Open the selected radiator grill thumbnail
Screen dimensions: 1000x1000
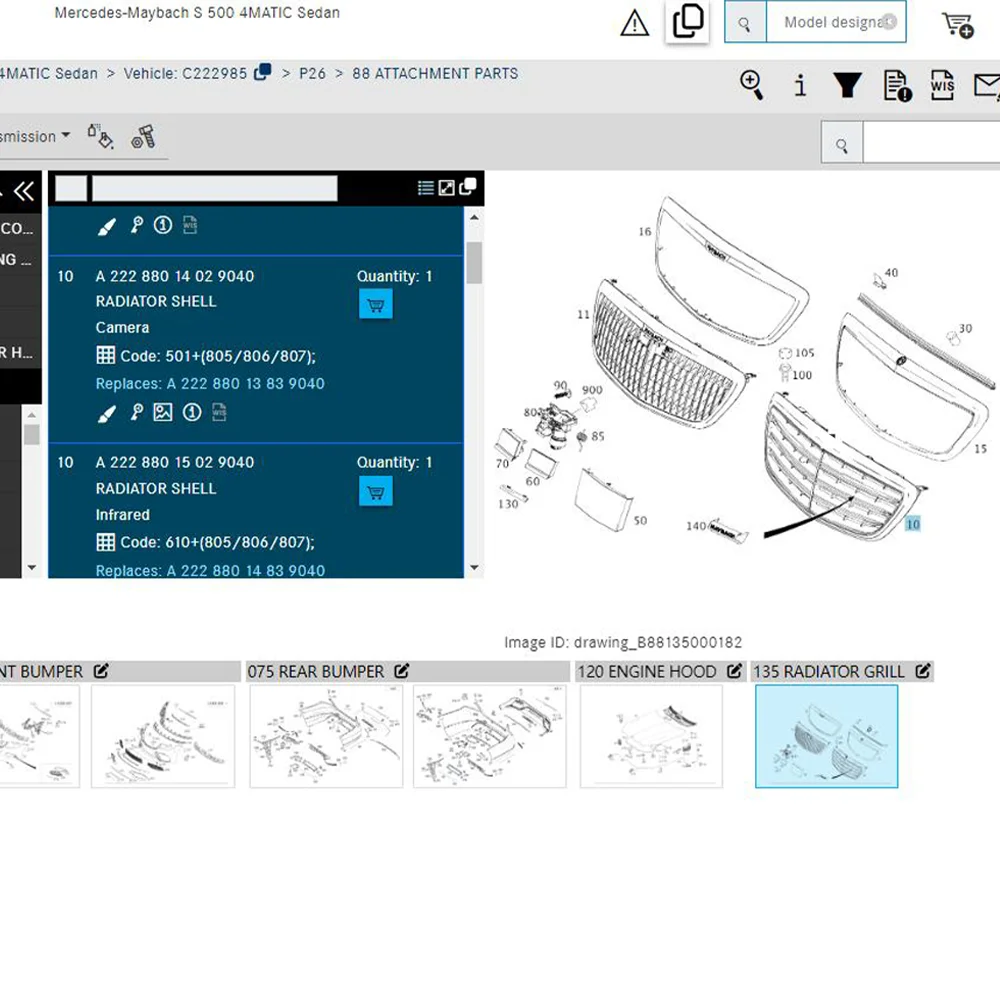click(827, 737)
